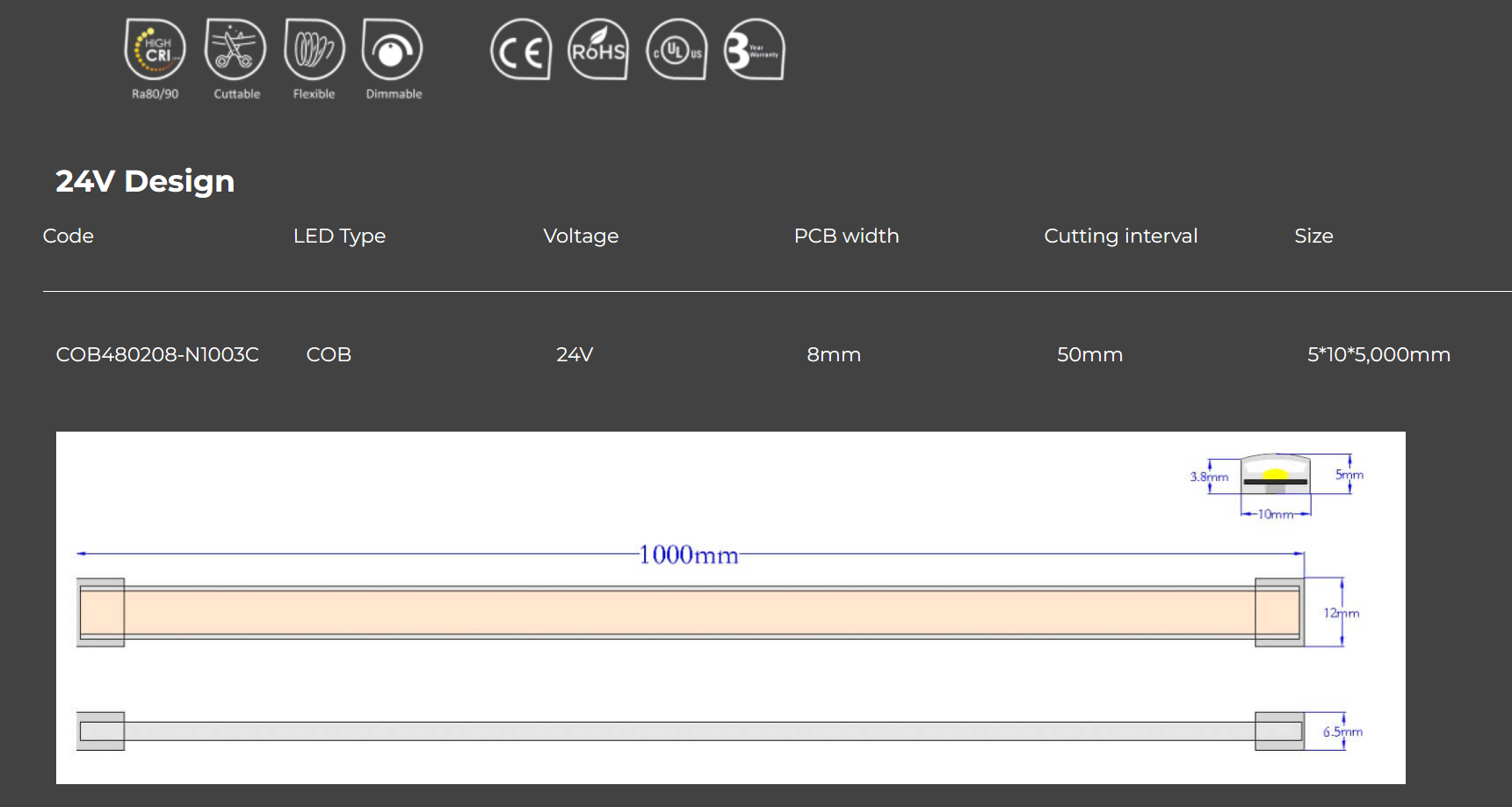Click the 10mm cross-section width label
The width and height of the screenshot is (1512, 807).
[x=1276, y=514]
